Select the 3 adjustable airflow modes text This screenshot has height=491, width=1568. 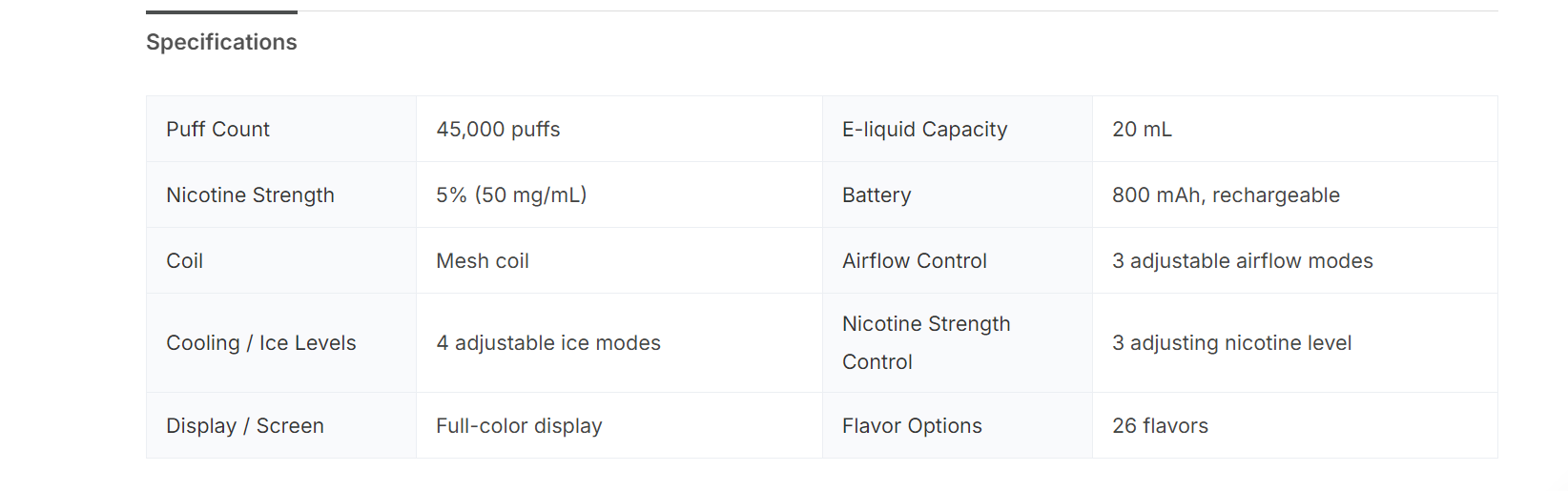[x=1242, y=261]
